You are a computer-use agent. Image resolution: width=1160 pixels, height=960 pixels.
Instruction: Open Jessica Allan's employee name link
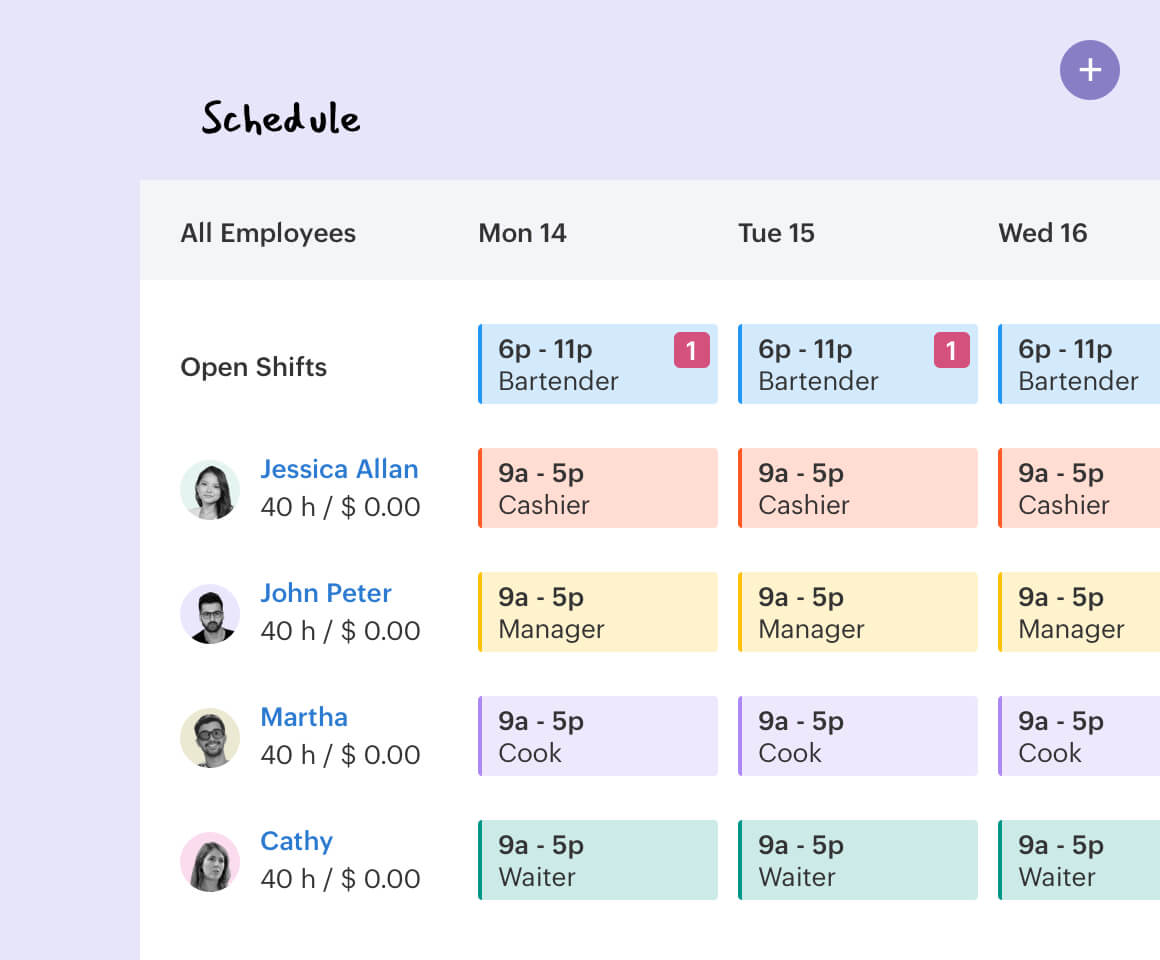tap(339, 469)
